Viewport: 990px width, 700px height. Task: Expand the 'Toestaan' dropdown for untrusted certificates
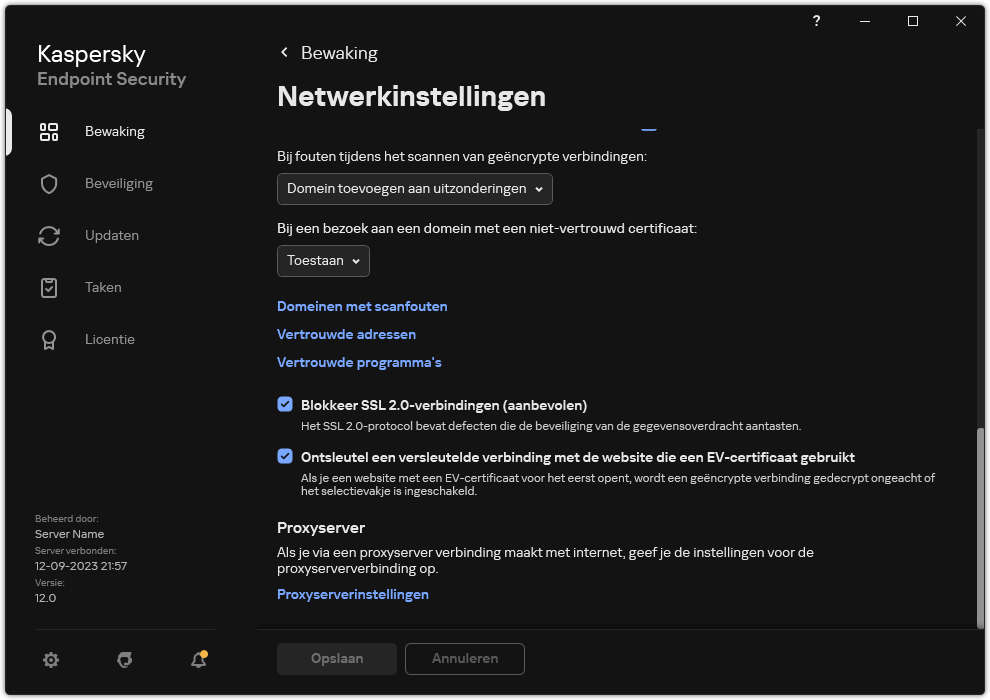(323, 261)
